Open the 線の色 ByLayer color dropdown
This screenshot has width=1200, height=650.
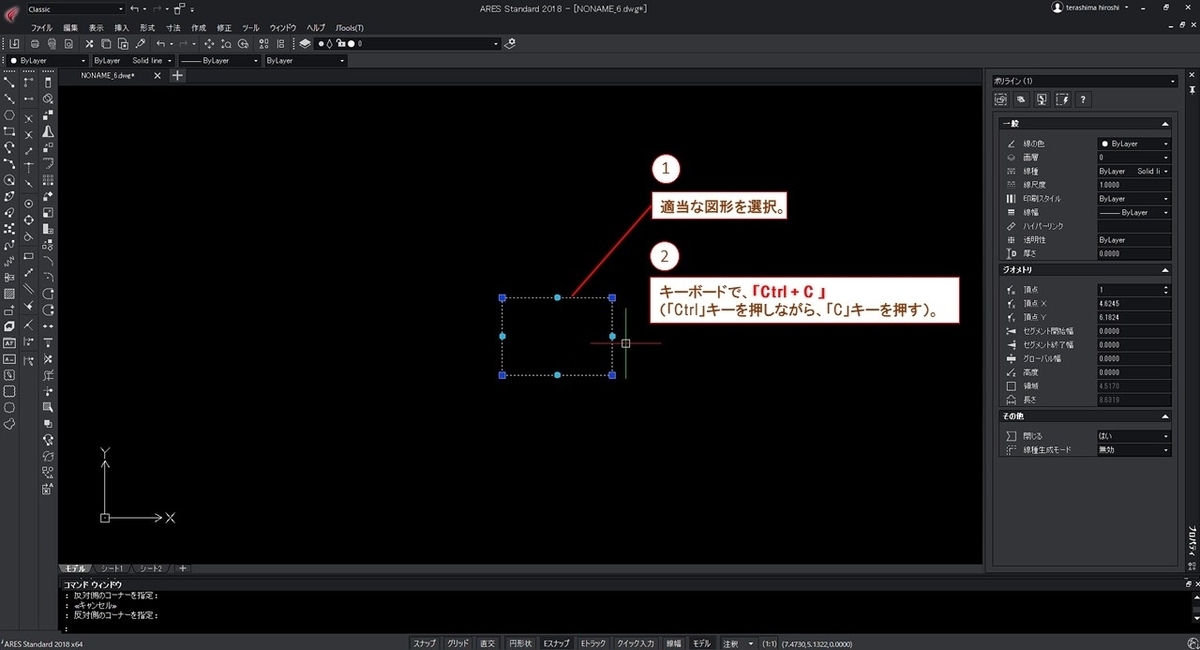[x=1133, y=144]
